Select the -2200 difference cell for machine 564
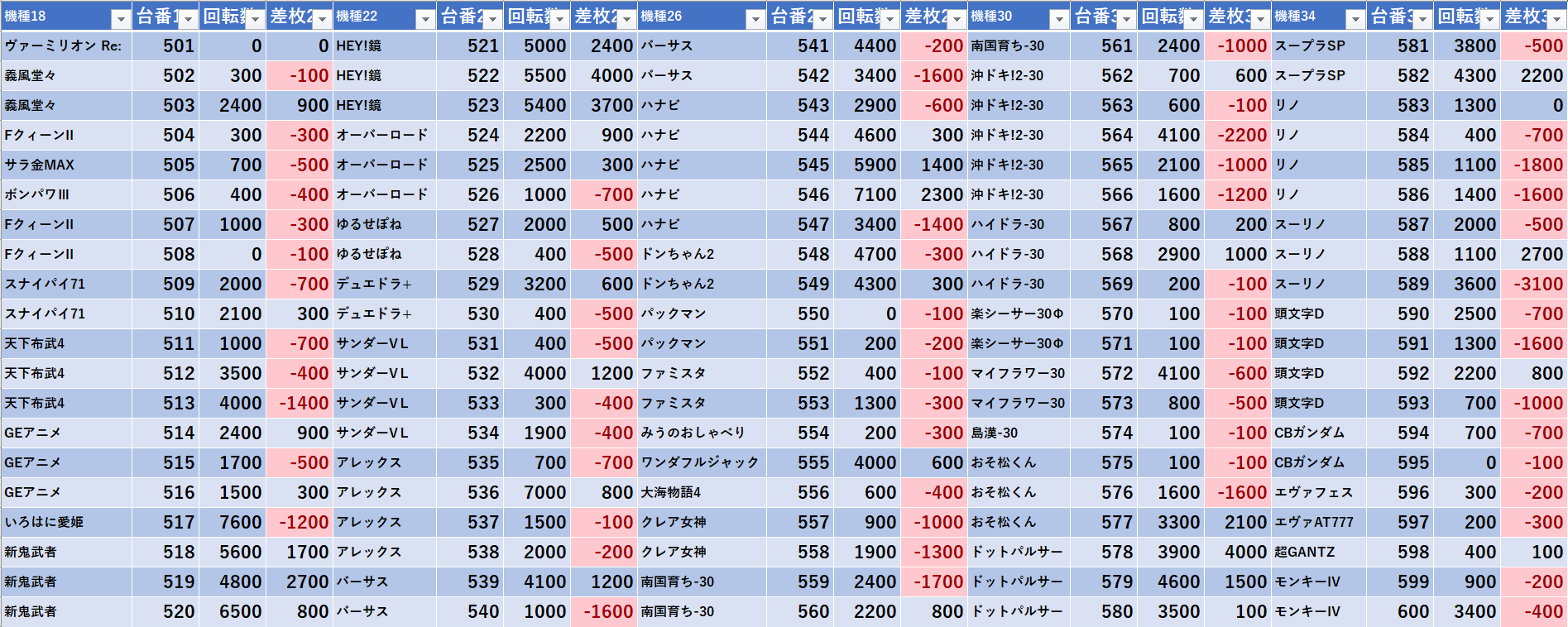 pyautogui.click(x=1238, y=136)
